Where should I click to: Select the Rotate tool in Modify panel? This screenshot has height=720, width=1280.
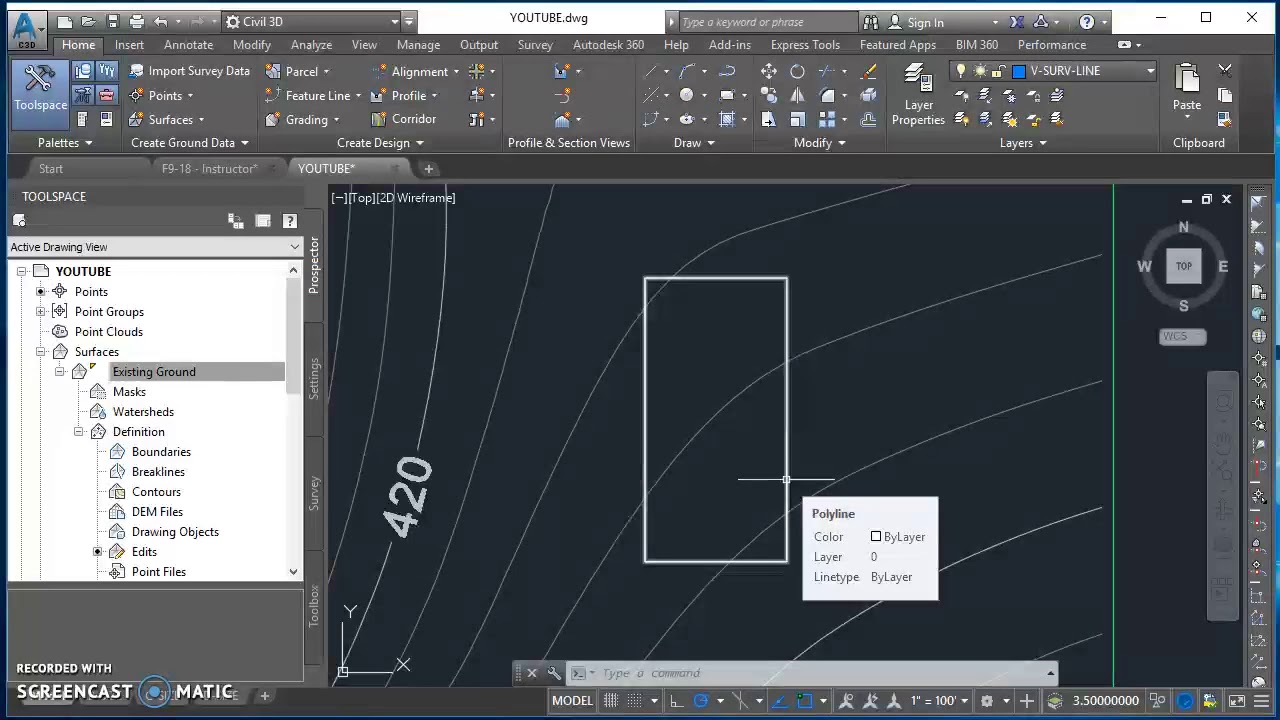pos(797,71)
